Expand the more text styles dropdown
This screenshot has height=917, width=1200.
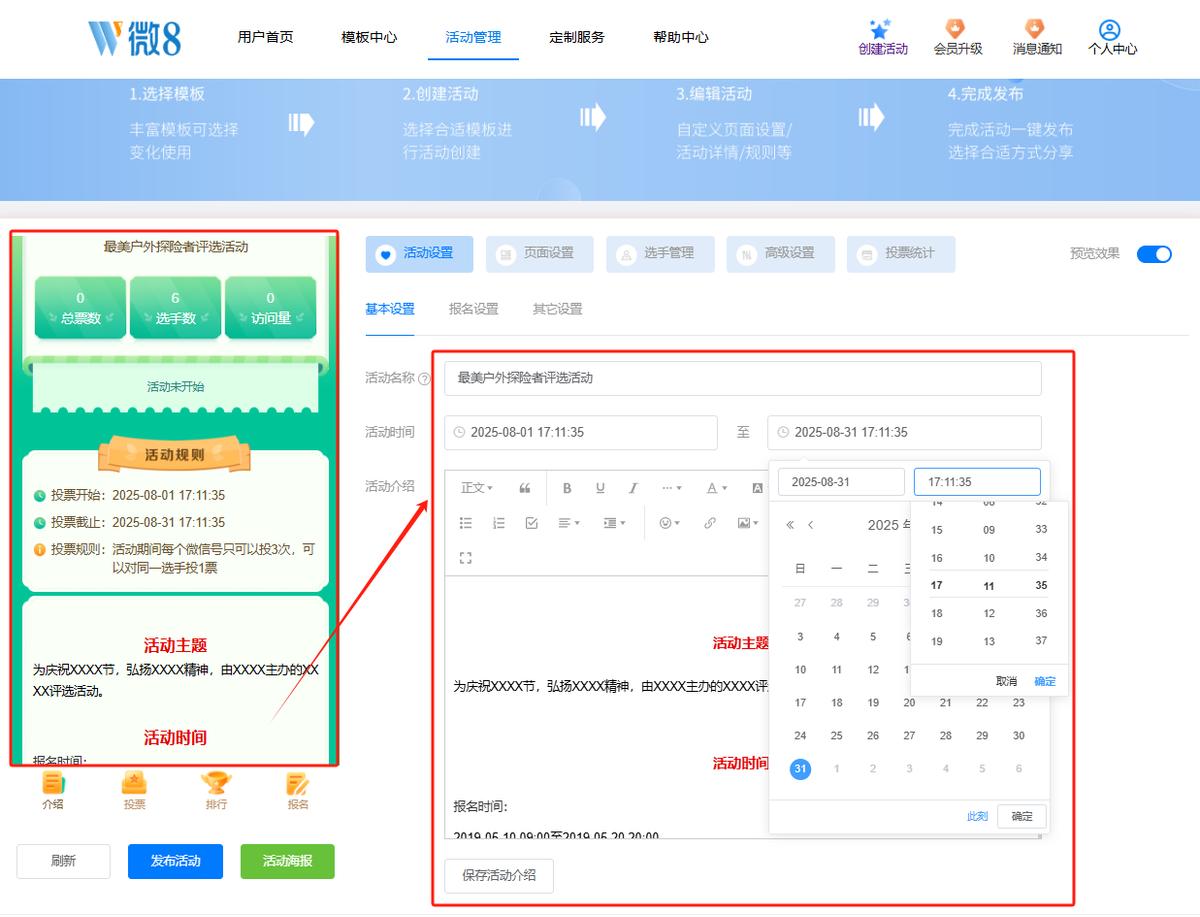pyautogui.click(x=672, y=488)
